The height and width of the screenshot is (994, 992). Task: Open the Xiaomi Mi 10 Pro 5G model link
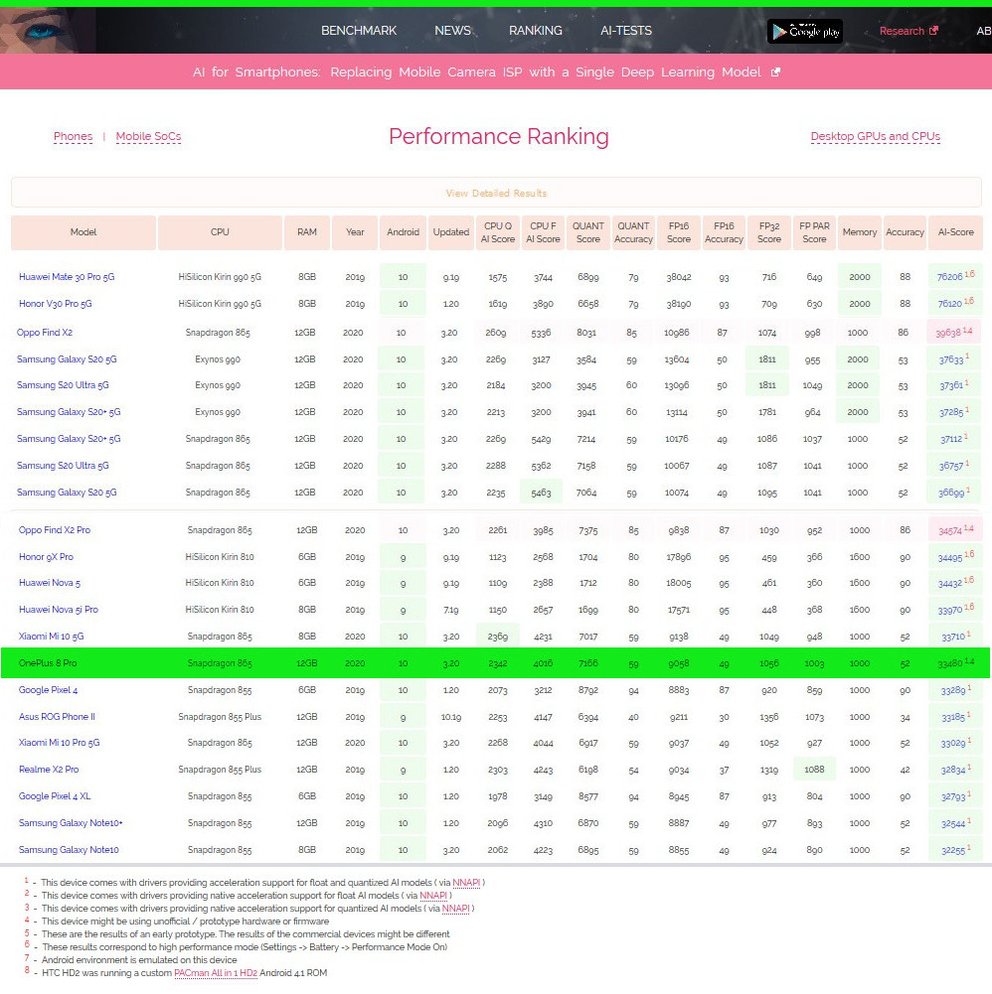click(59, 742)
